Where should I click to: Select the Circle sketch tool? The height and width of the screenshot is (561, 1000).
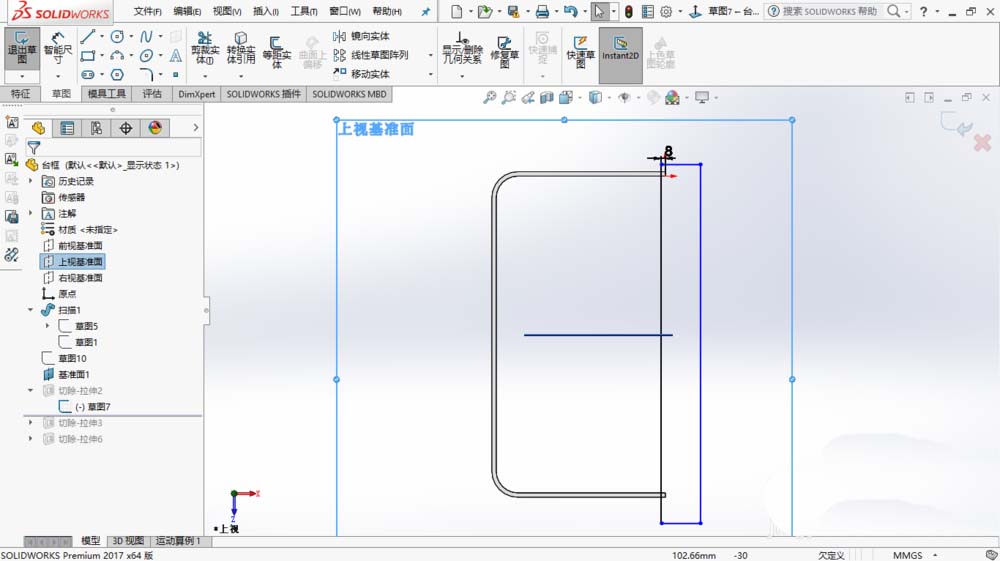click(x=117, y=36)
